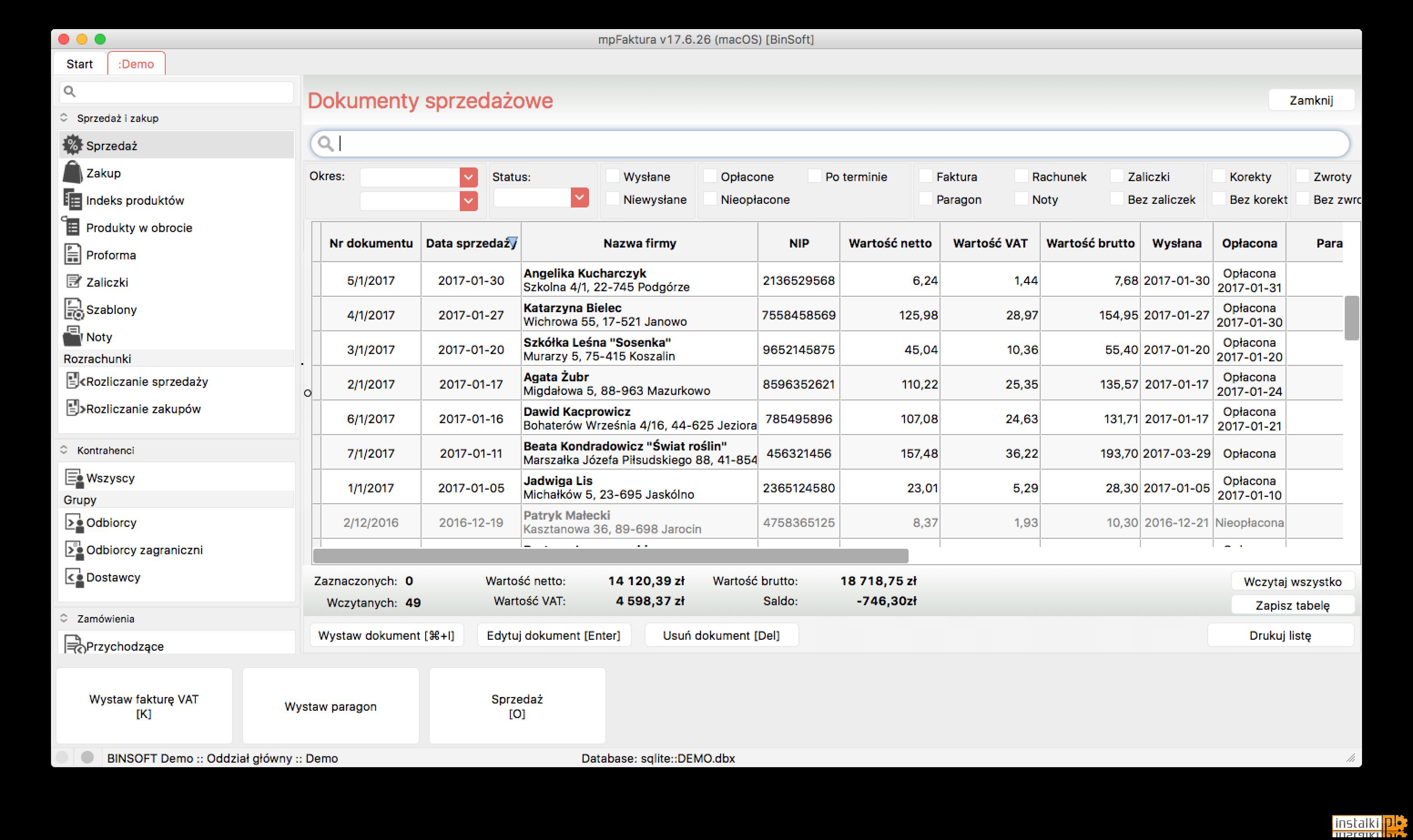Click Wczytaj wszystko button
The width and height of the screenshot is (1413, 840).
1292,582
